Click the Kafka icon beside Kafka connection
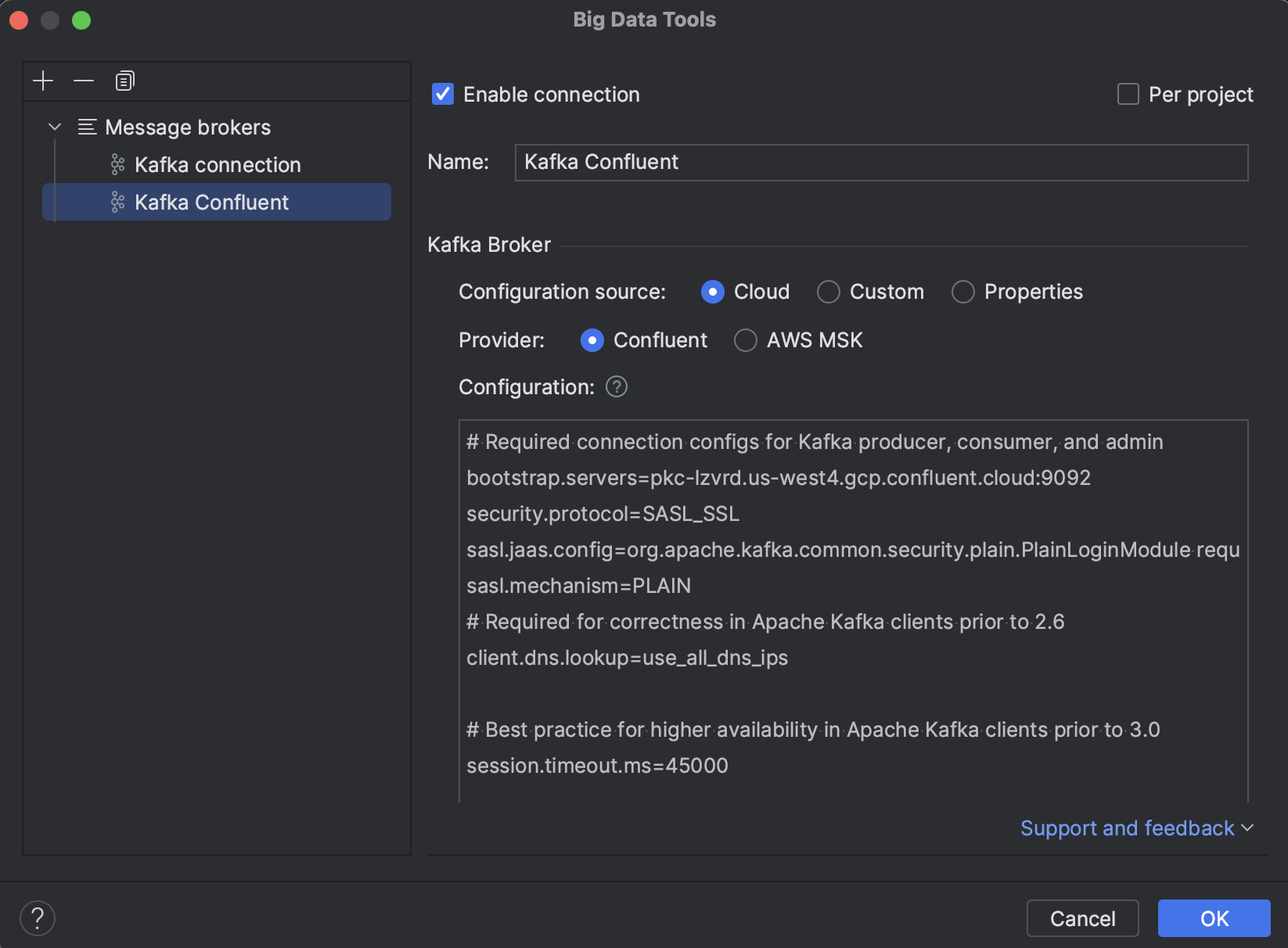 click(117, 164)
